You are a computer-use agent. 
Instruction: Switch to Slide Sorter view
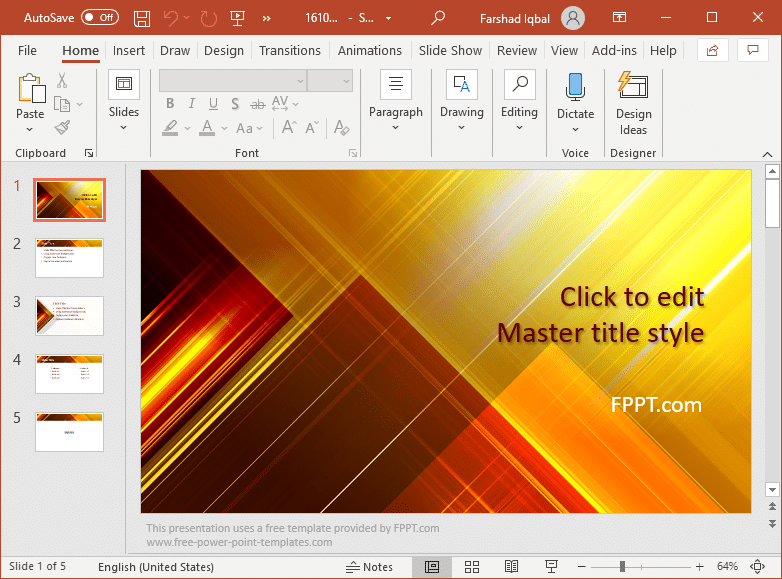point(472,567)
